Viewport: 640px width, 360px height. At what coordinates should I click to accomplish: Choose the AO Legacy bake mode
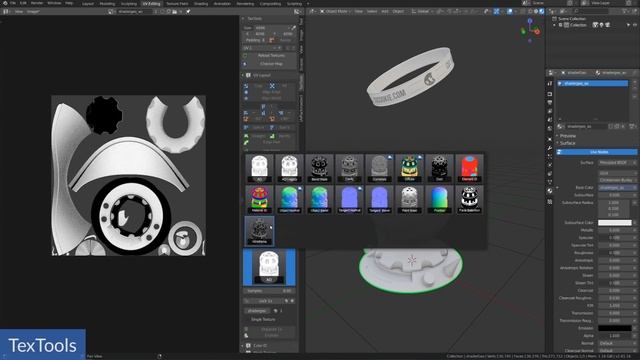(289, 168)
